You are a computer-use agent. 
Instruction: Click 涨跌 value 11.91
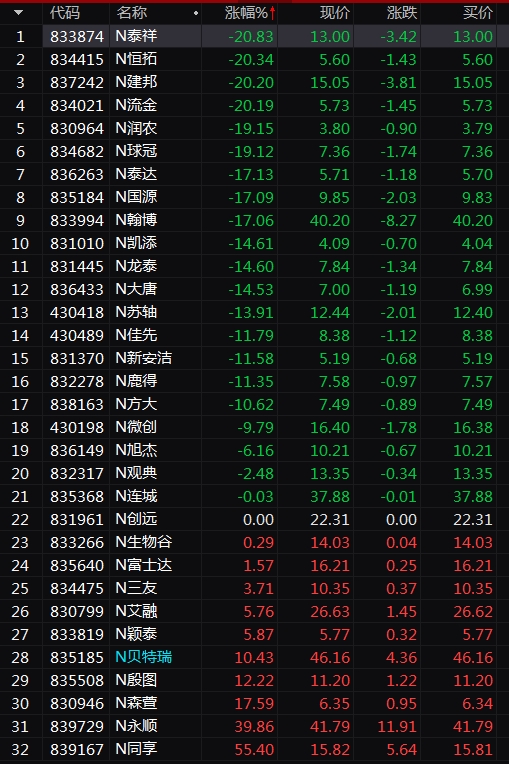pyautogui.click(x=397, y=726)
